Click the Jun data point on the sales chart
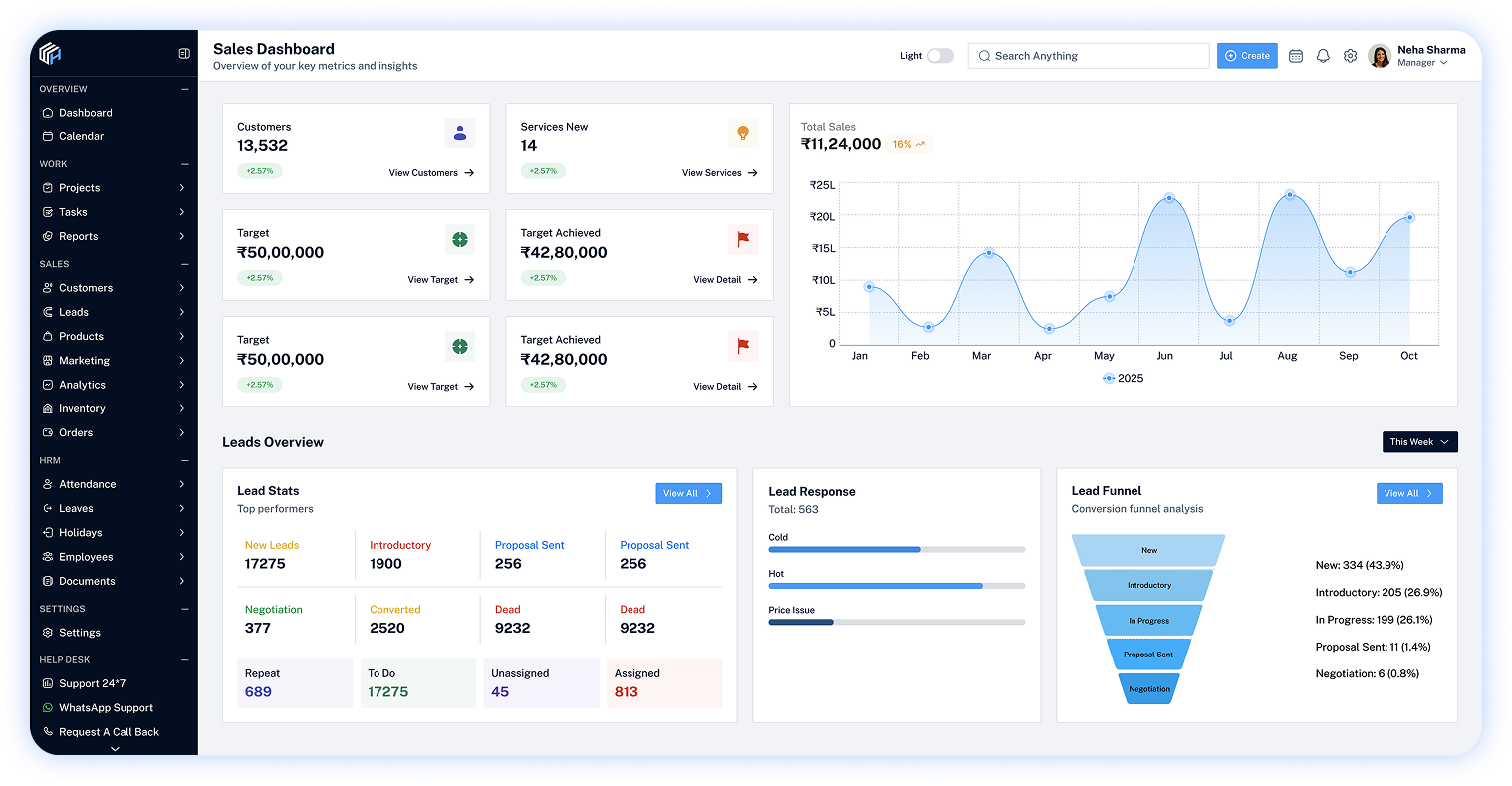 1169,197
